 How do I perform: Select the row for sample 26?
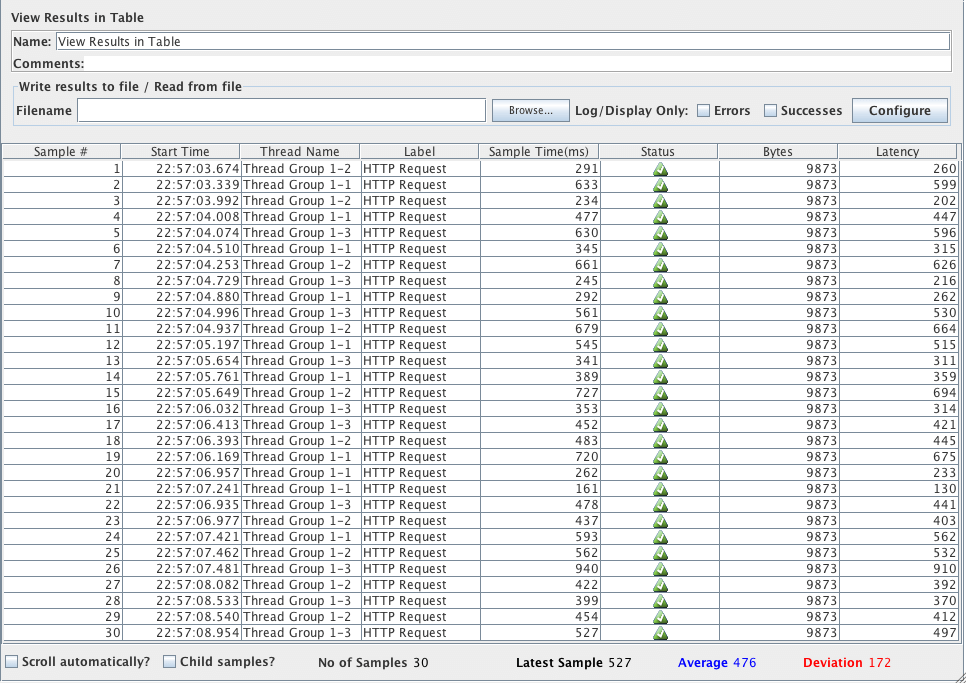pos(300,569)
